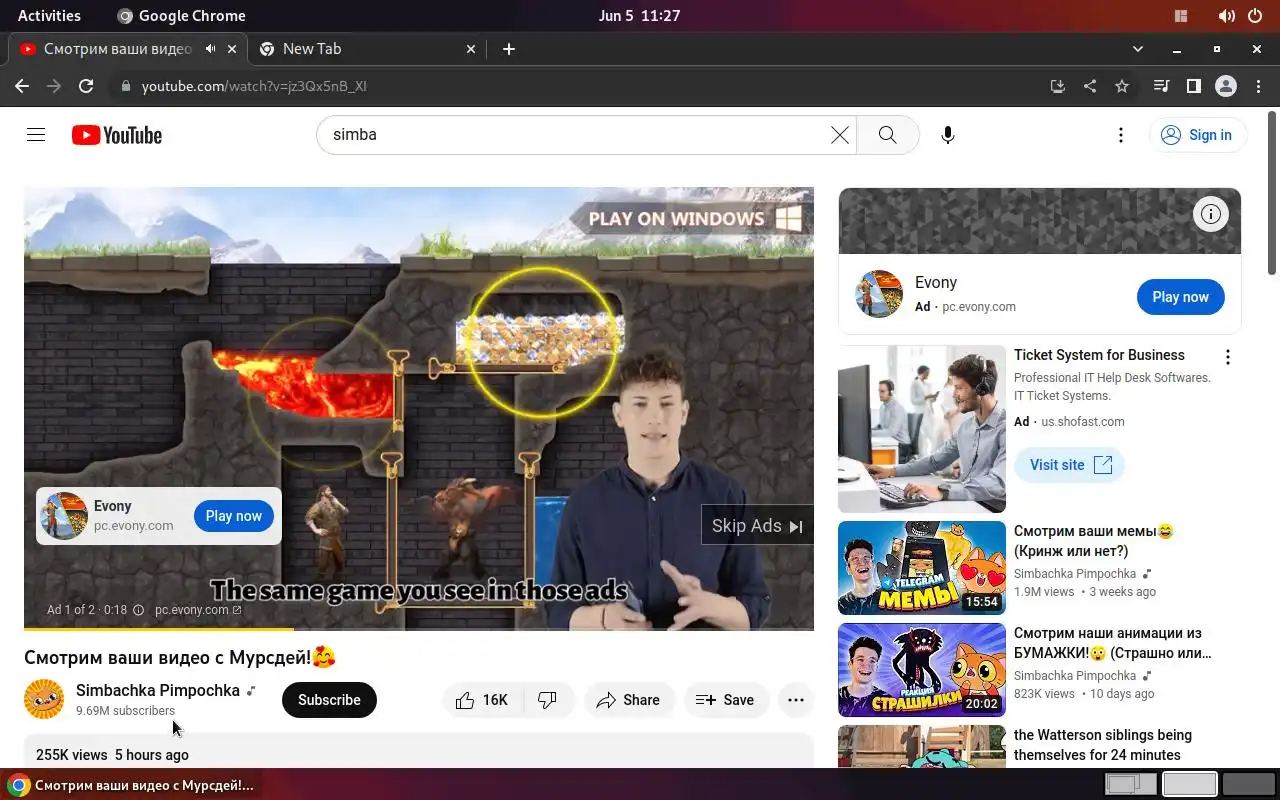This screenshot has width=1280, height=800.
Task: Go back with browser back arrow
Action: click(x=22, y=86)
